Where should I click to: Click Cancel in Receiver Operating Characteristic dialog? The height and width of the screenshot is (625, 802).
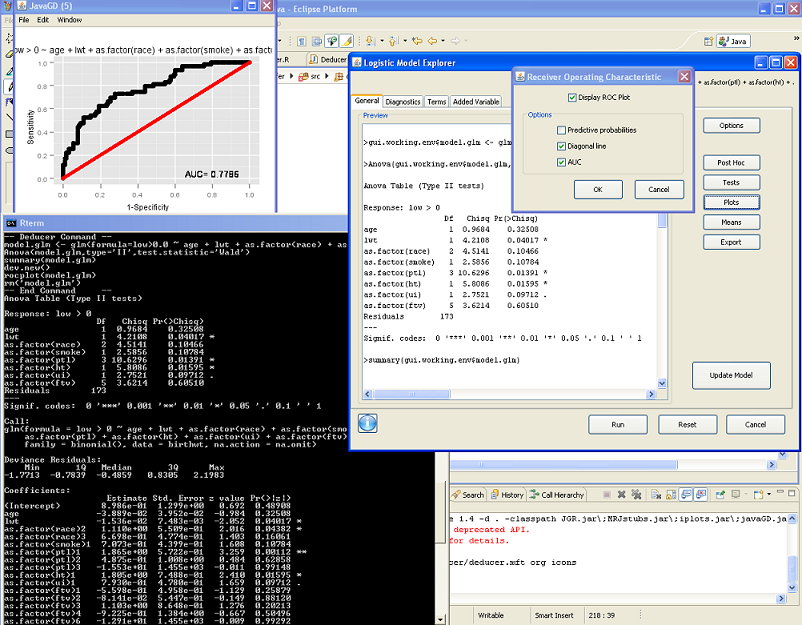pos(659,189)
